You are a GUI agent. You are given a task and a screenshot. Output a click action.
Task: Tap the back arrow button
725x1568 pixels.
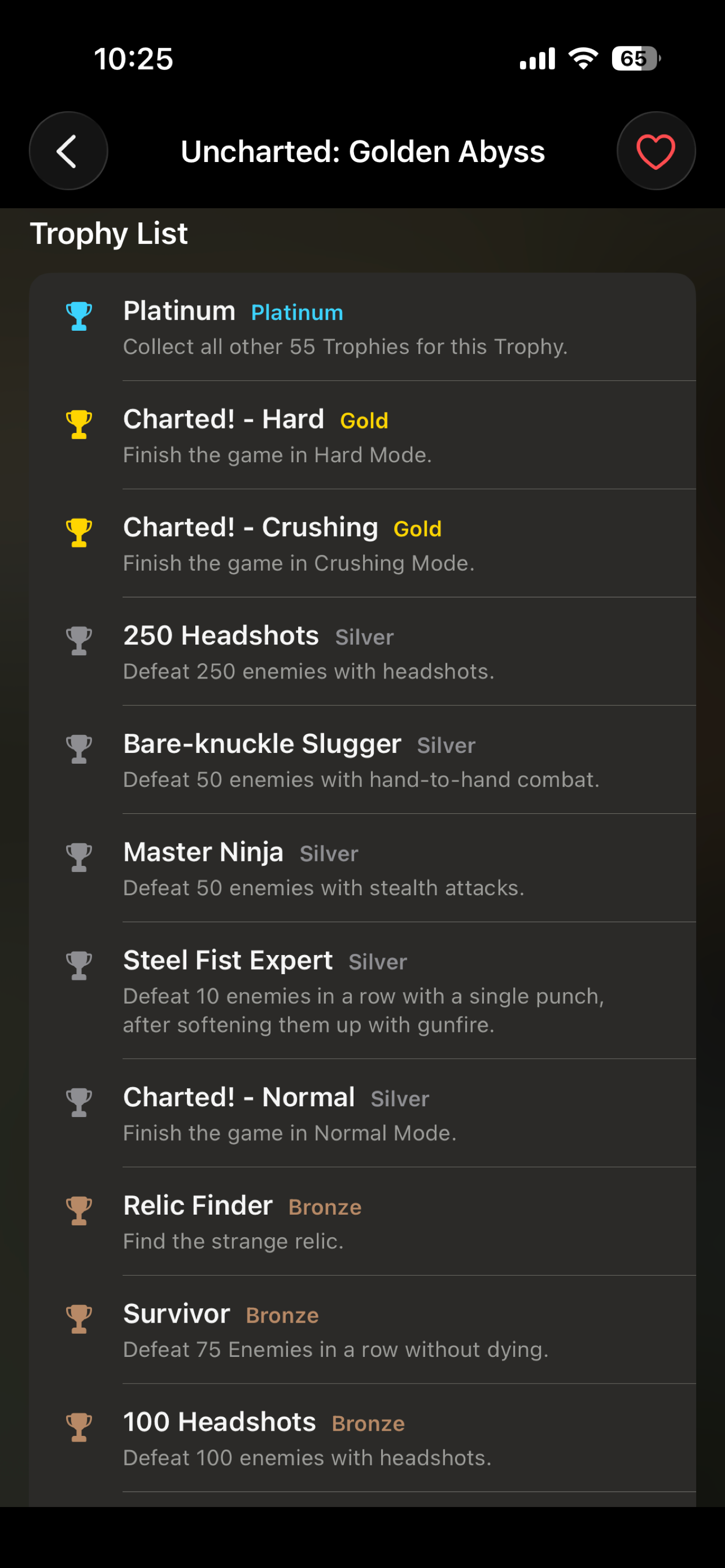click(x=68, y=151)
